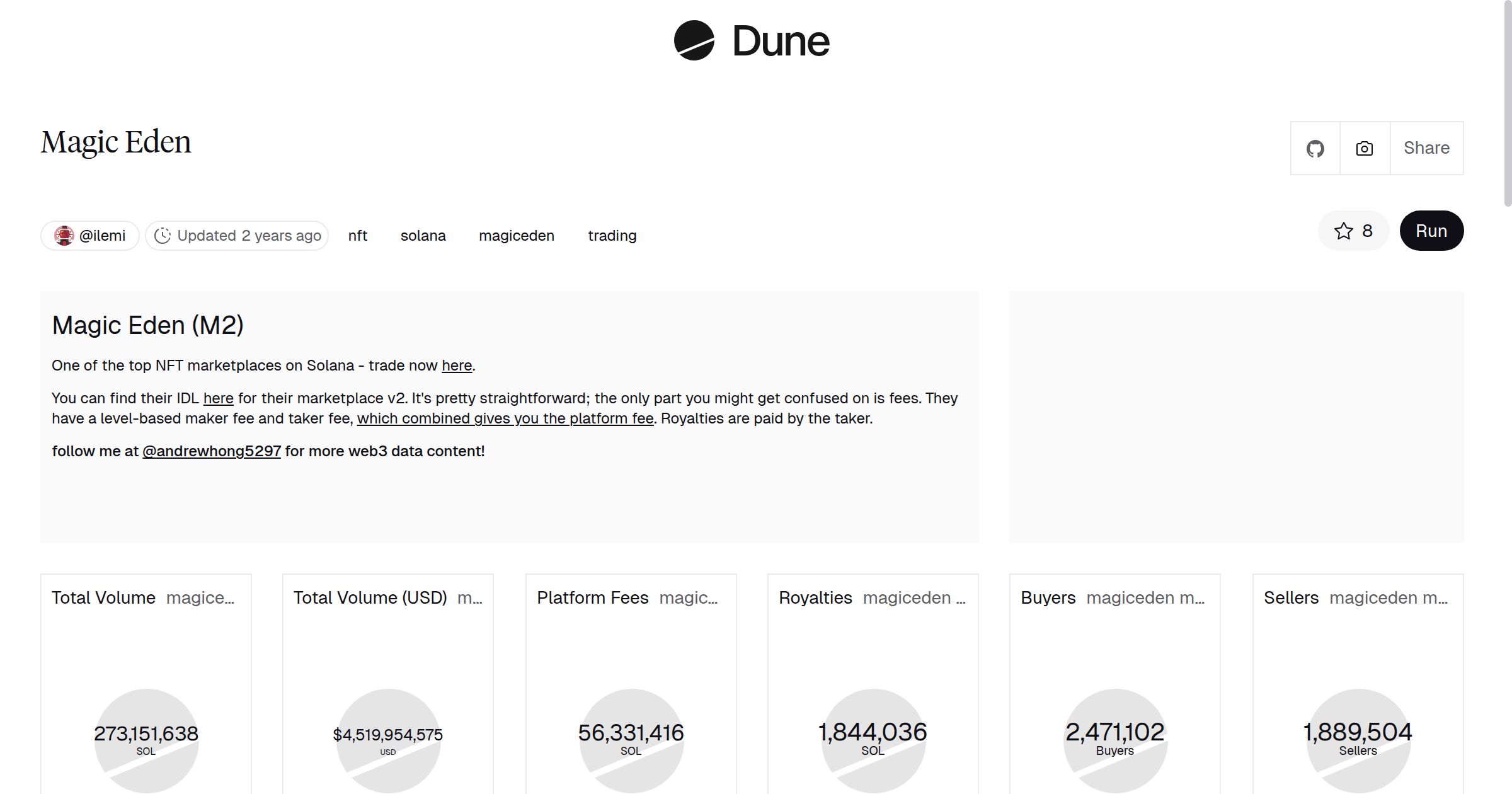
Task: Click the updated clock icon
Action: tap(163, 236)
